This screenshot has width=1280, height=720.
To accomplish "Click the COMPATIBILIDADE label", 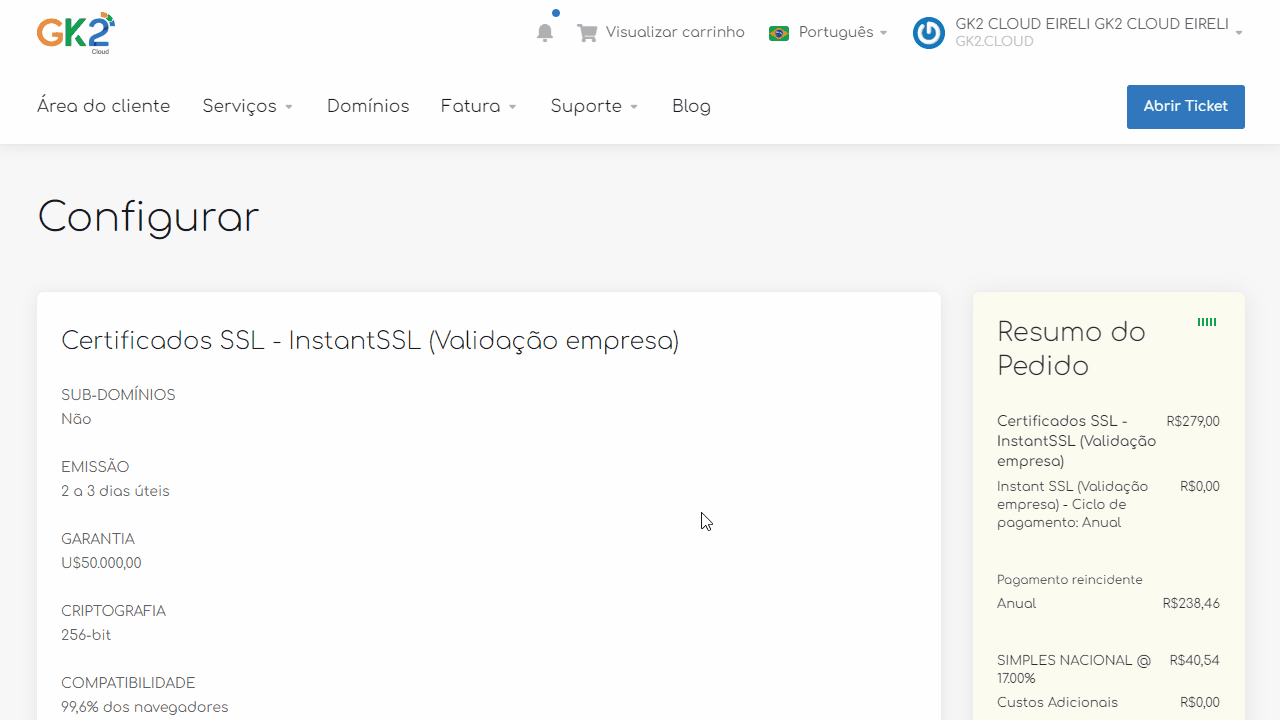I will coord(128,683).
